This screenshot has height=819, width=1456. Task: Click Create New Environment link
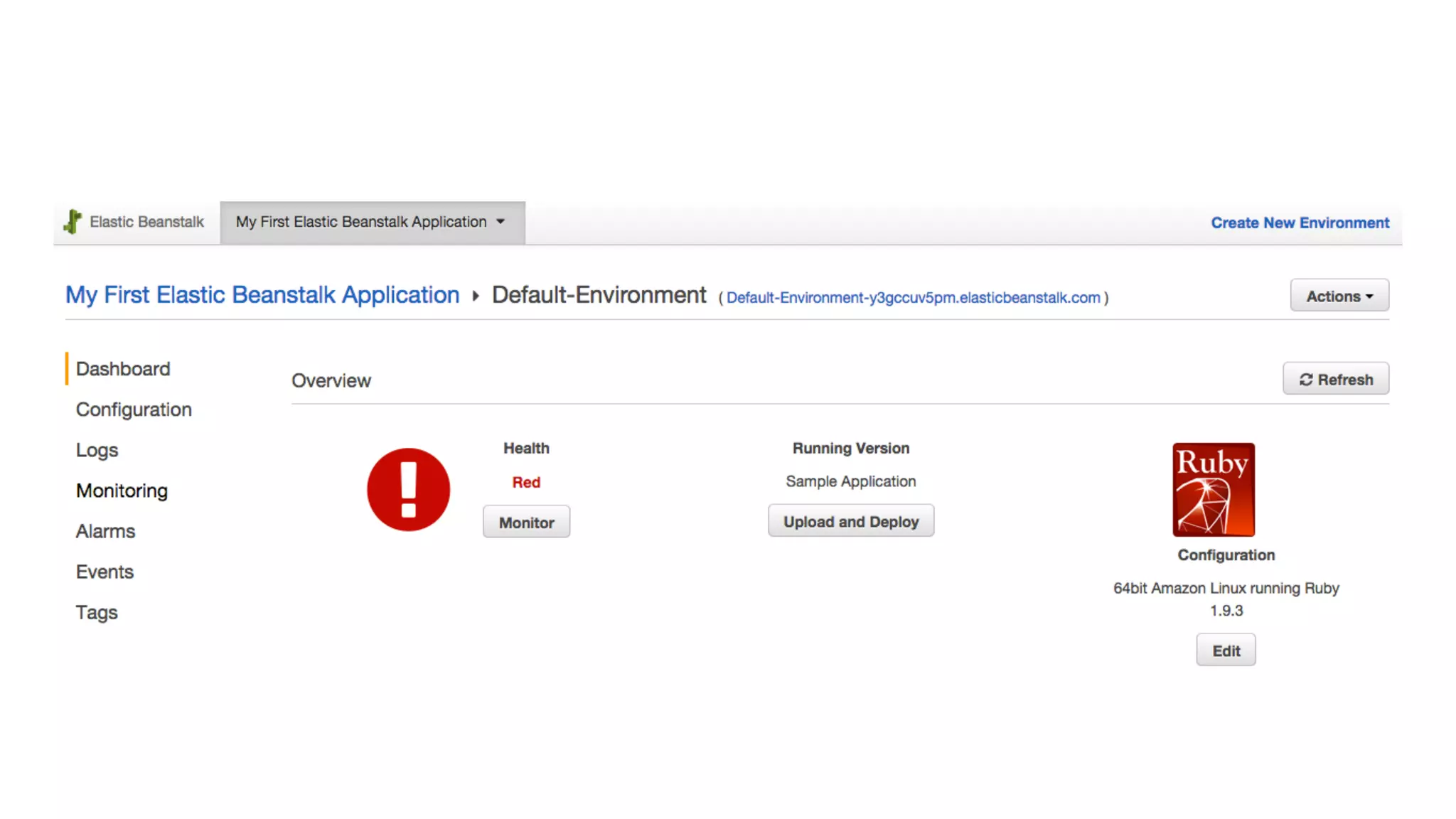pos(1300,223)
